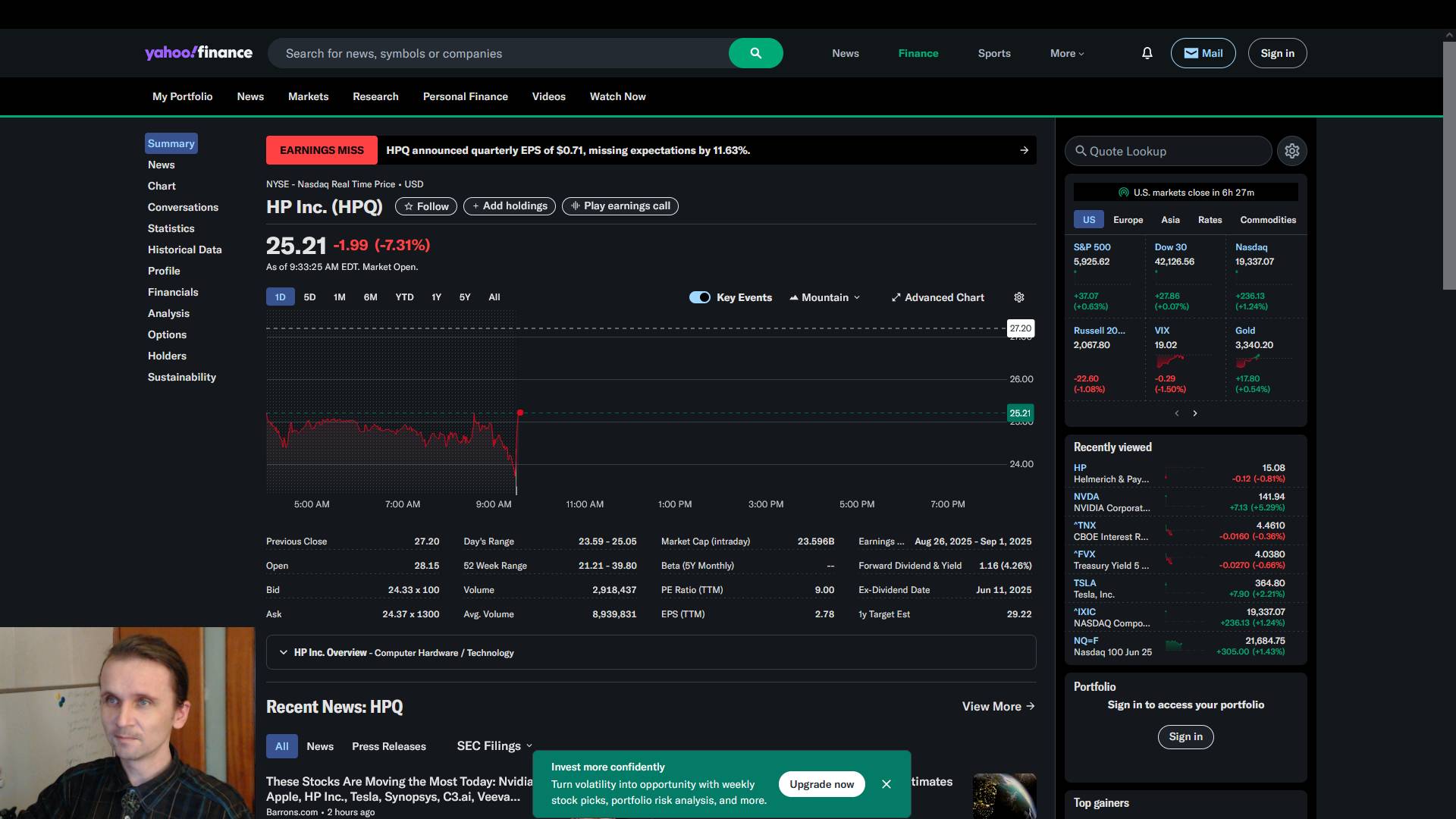1456x819 pixels.
Task: Click the Upgrade now button
Action: tap(821, 784)
